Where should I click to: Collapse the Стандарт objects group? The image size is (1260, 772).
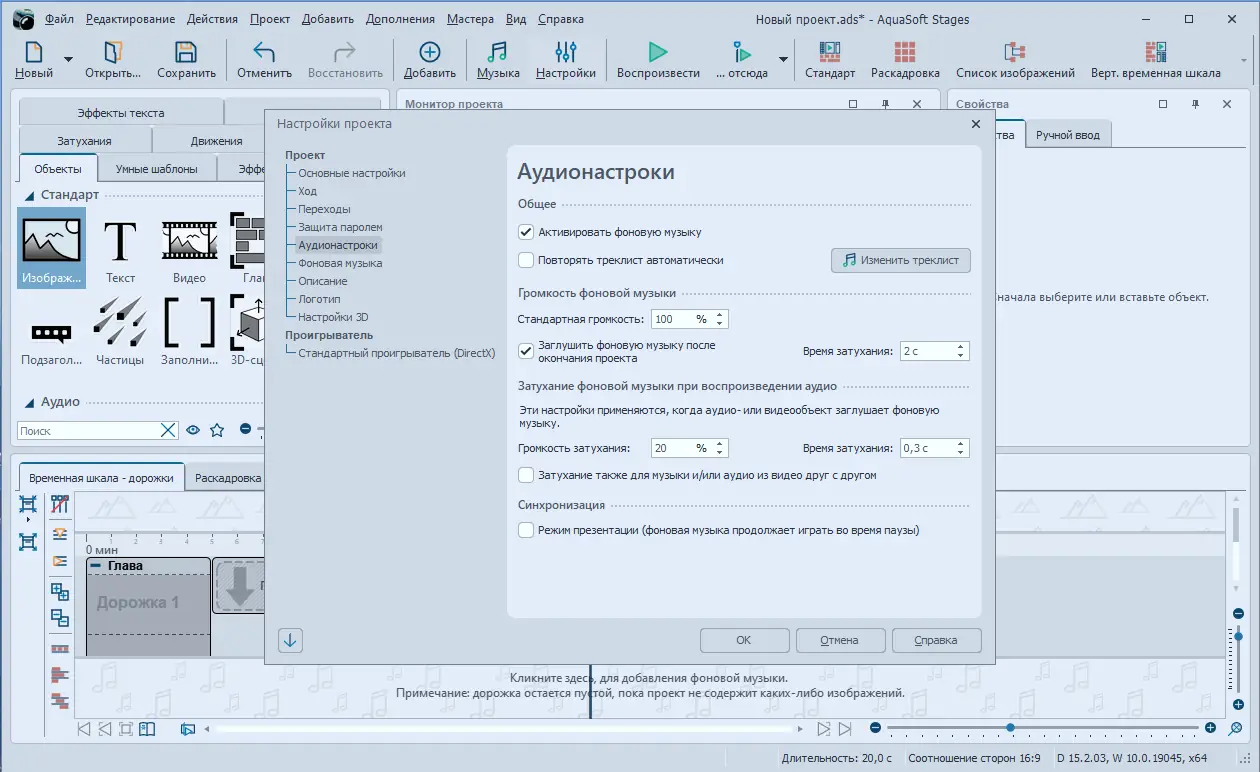(30, 196)
